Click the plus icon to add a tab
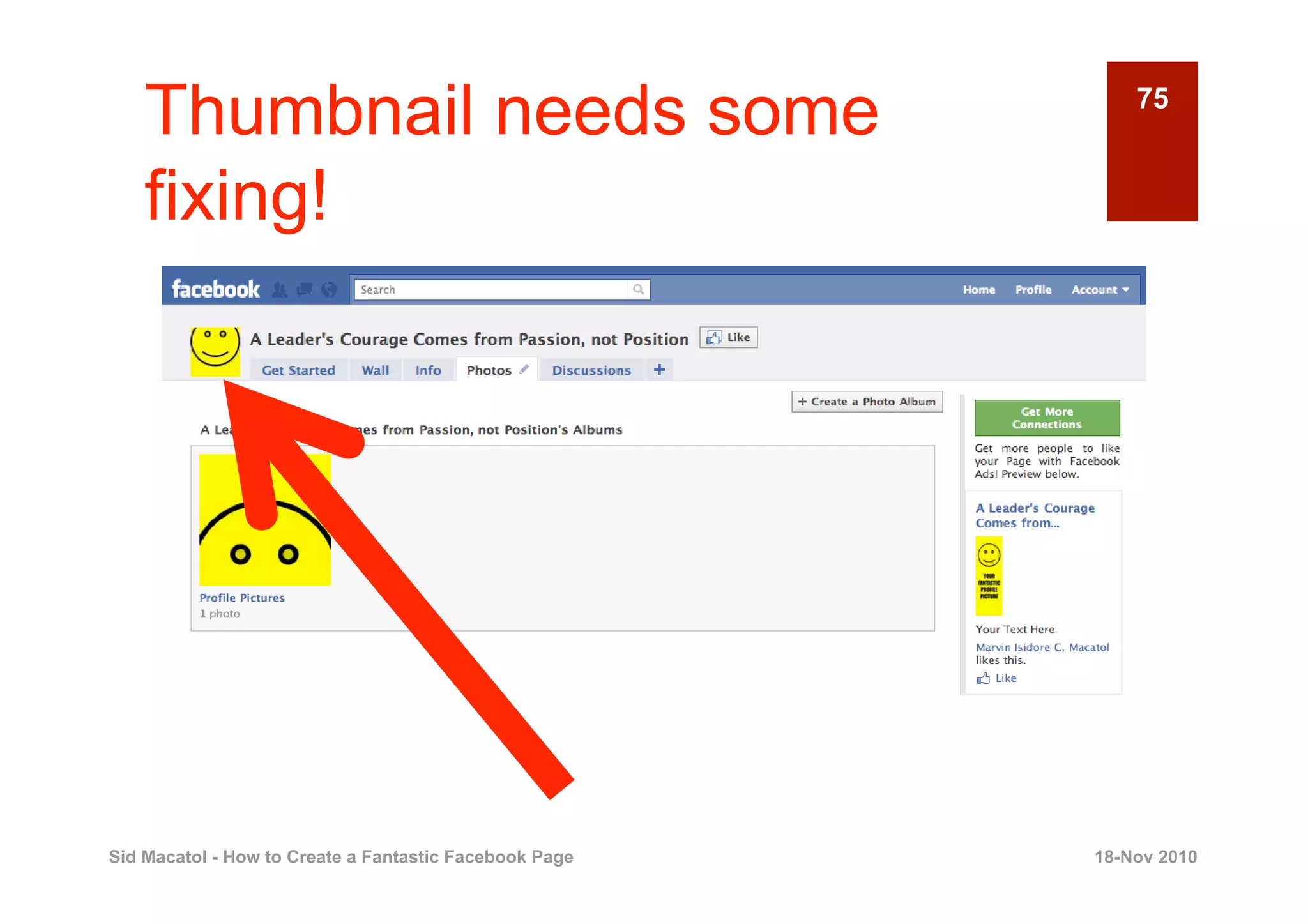1308x924 pixels. (659, 370)
